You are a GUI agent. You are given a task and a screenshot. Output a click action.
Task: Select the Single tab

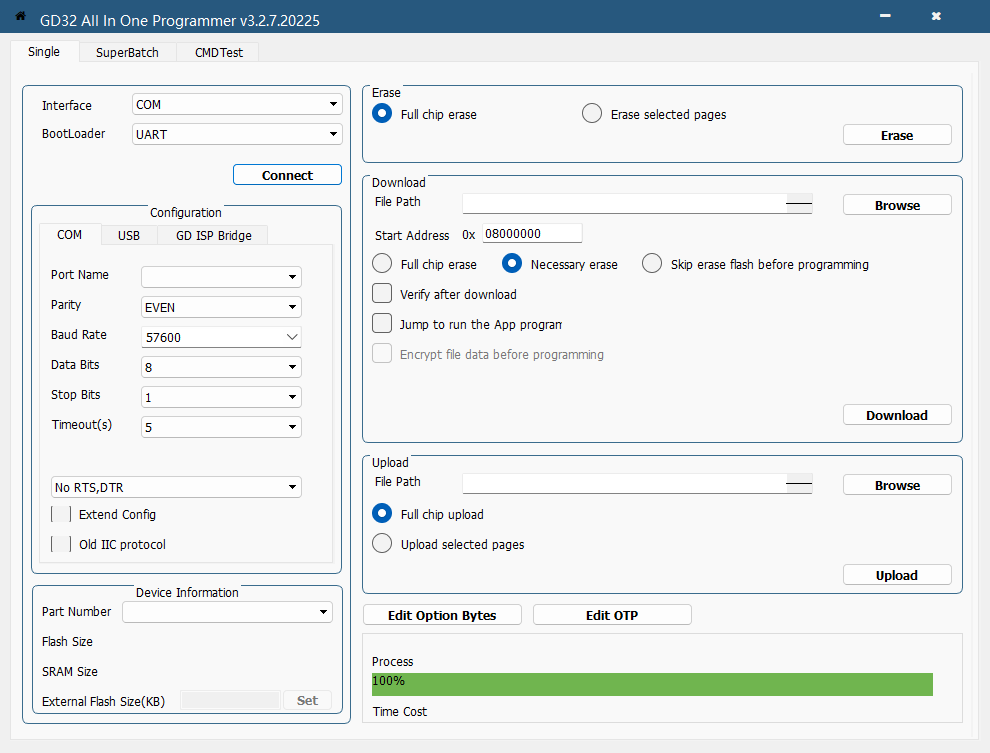tap(44, 52)
